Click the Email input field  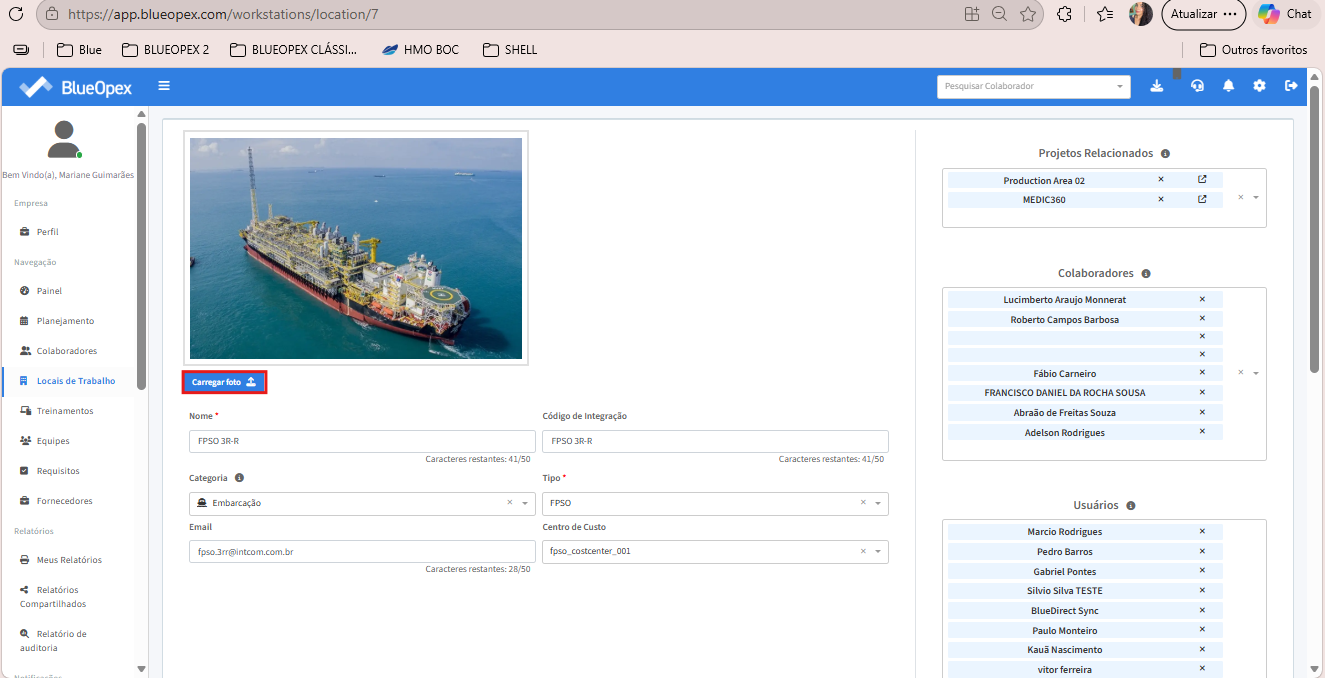[362, 551]
